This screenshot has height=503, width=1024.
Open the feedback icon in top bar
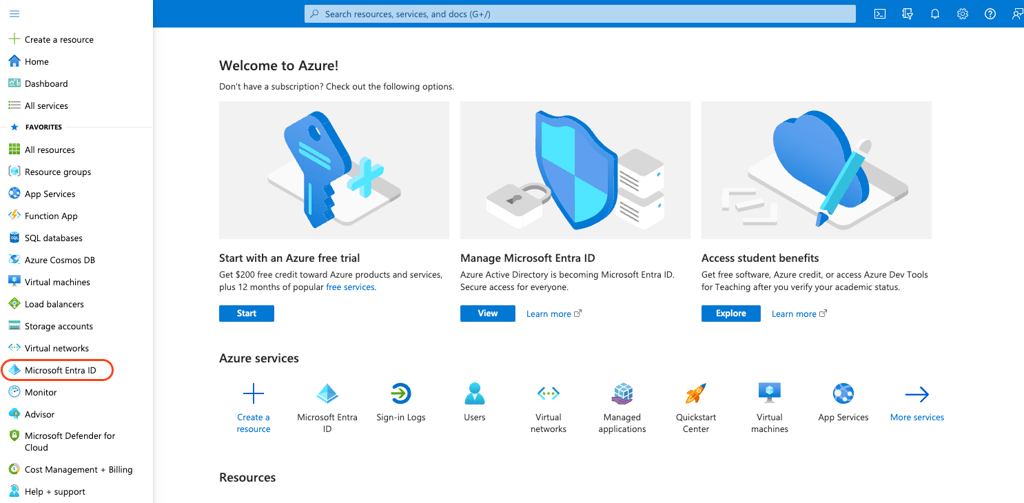[x=1017, y=14]
